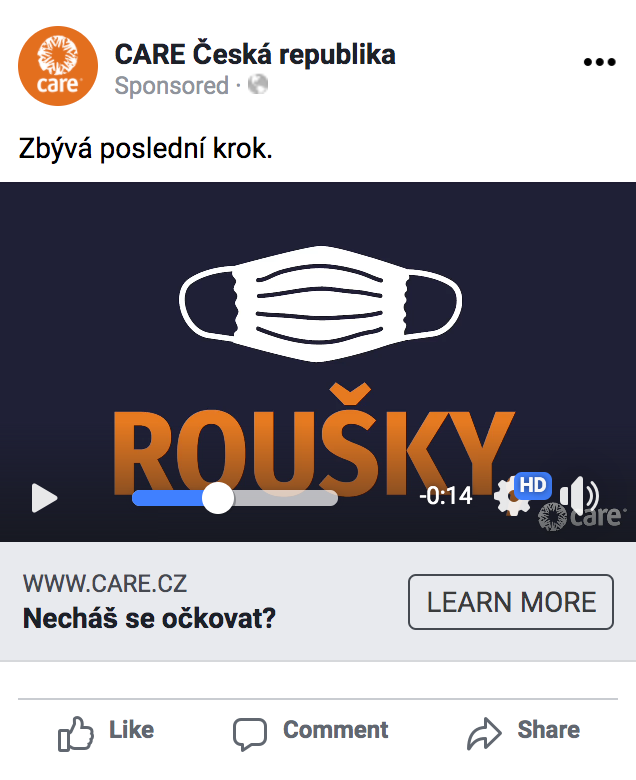Viewport: 636px width, 780px height.
Task: Click the face mask video thumbnail
Action: coord(320,303)
